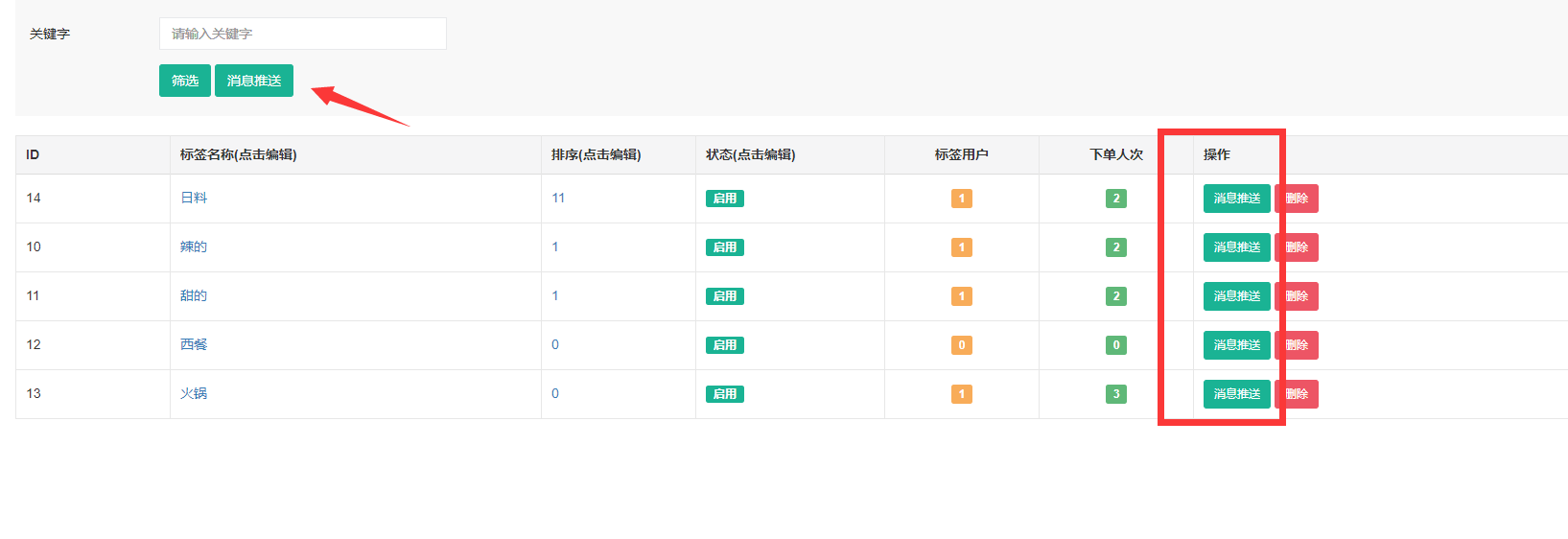Toggle the 启用 status for tag 日料
Viewport: 1568px width, 539px height.
[x=725, y=199]
